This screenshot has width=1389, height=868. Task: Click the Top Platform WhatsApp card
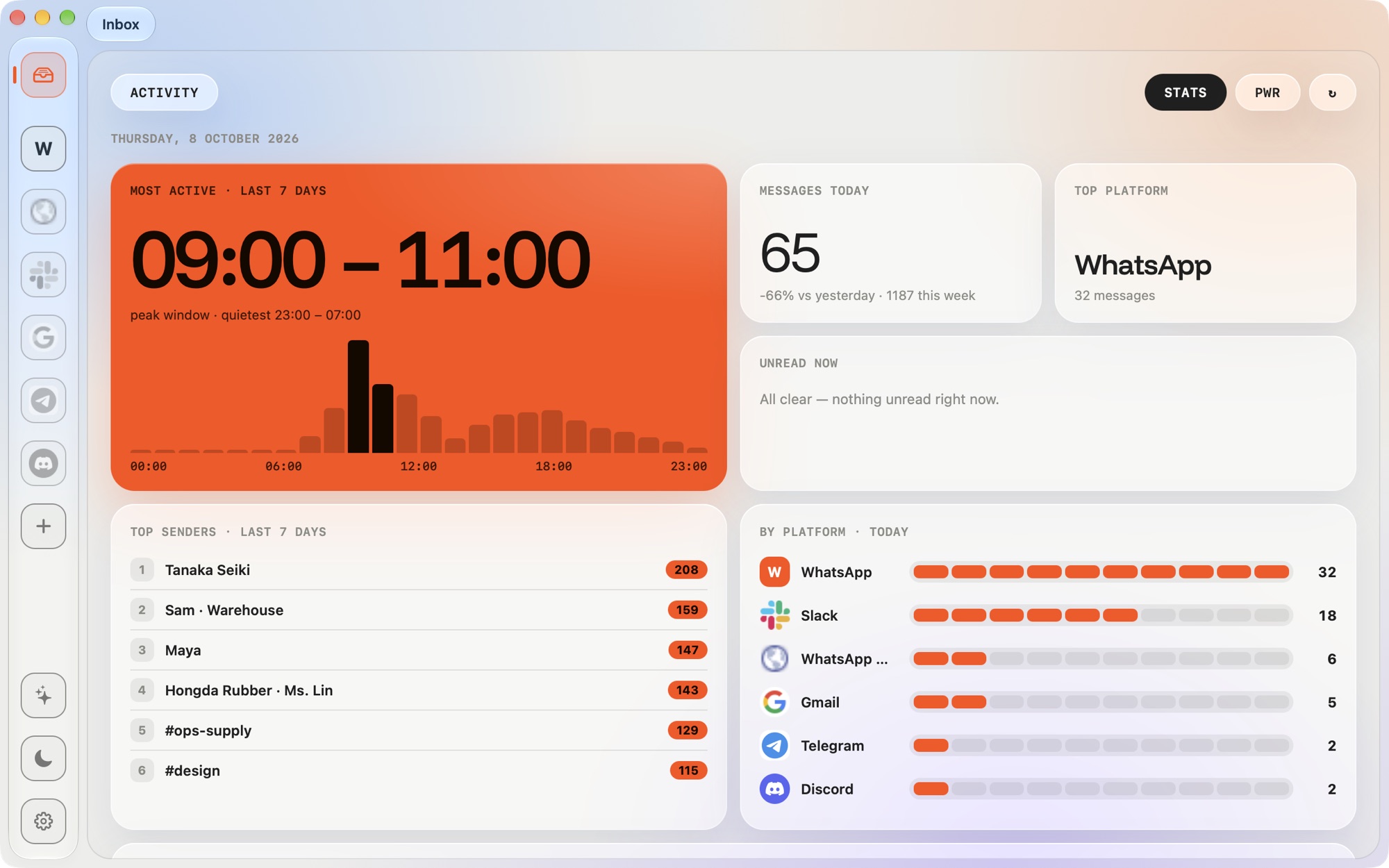point(1205,243)
